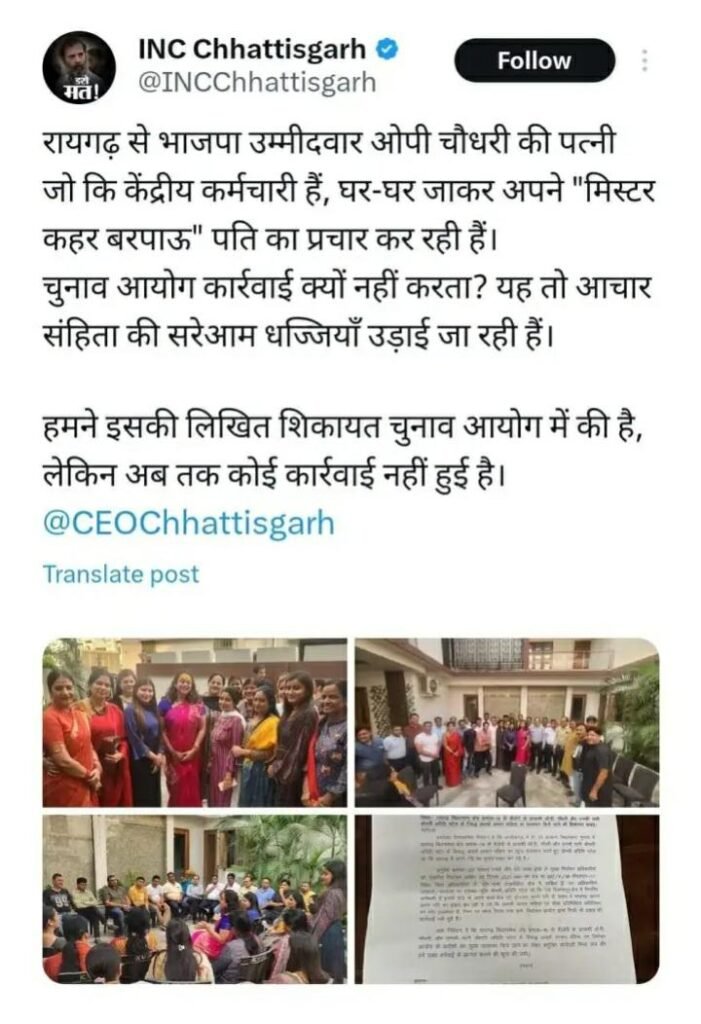701x1024 pixels.
Task: Click the INC Chhattisgarh display name
Action: point(252,48)
